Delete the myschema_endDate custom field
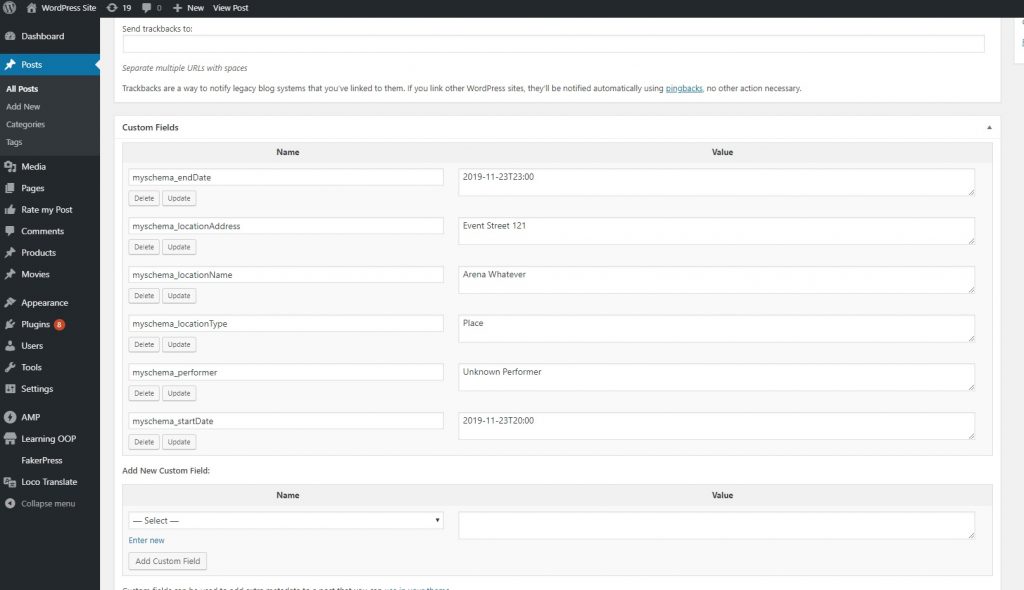Image resolution: width=1024 pixels, height=590 pixels. (x=144, y=199)
